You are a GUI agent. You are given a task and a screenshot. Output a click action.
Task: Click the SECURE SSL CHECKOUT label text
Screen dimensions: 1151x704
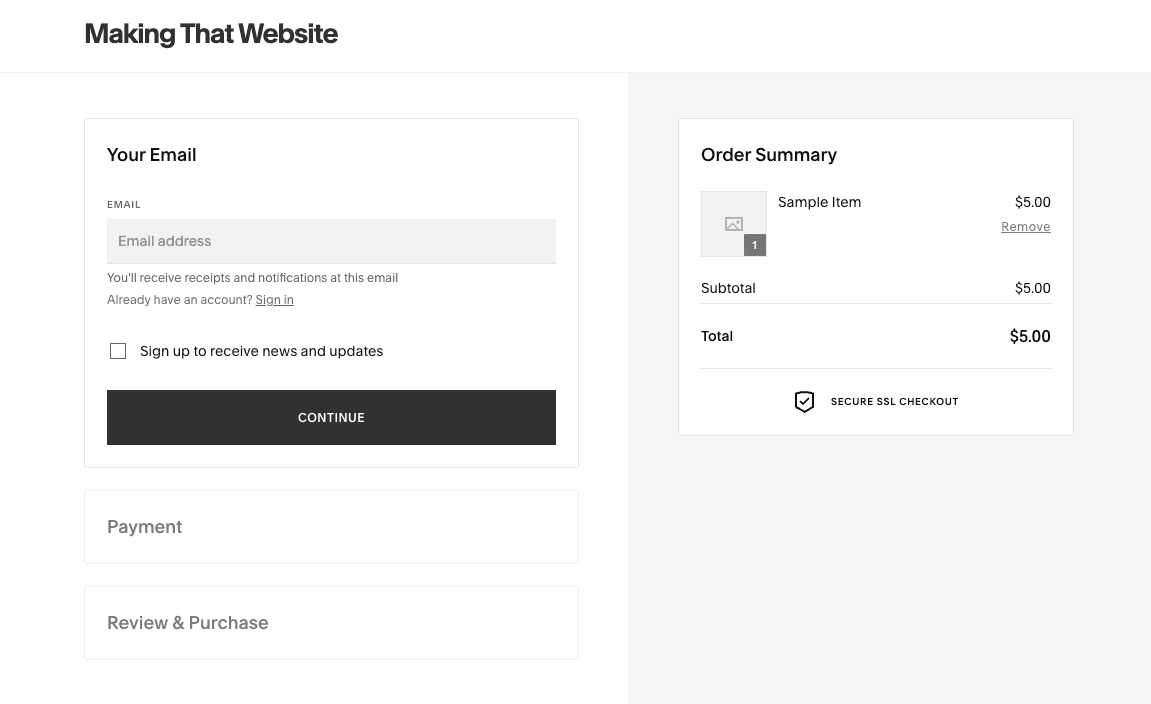894,401
